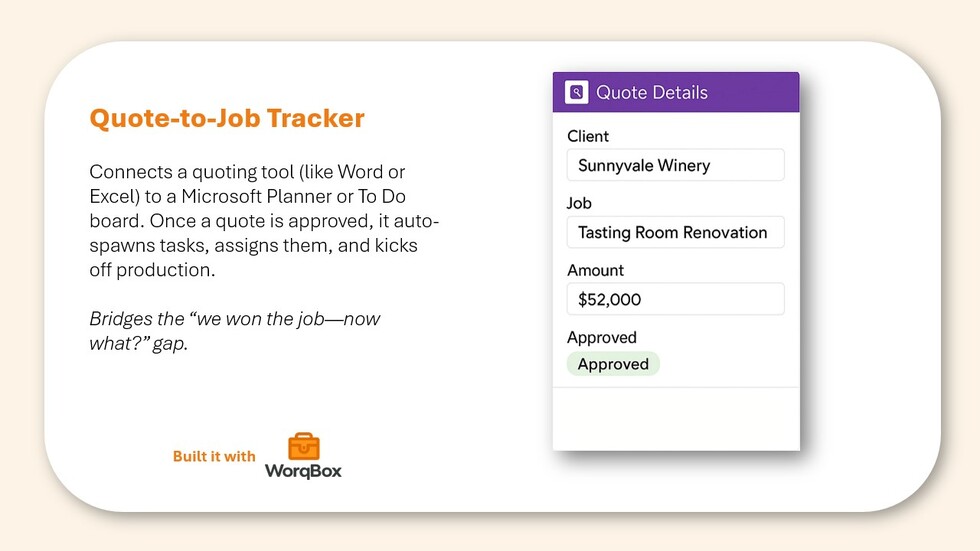Click the Amount field label

coord(595,270)
